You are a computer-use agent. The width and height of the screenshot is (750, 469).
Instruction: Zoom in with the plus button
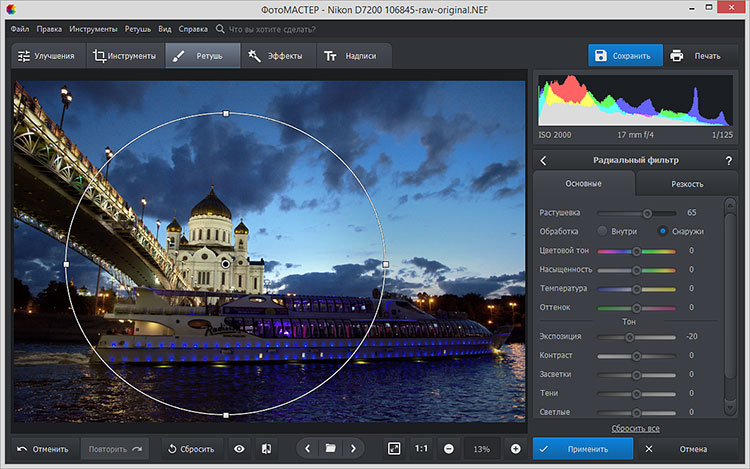point(515,449)
